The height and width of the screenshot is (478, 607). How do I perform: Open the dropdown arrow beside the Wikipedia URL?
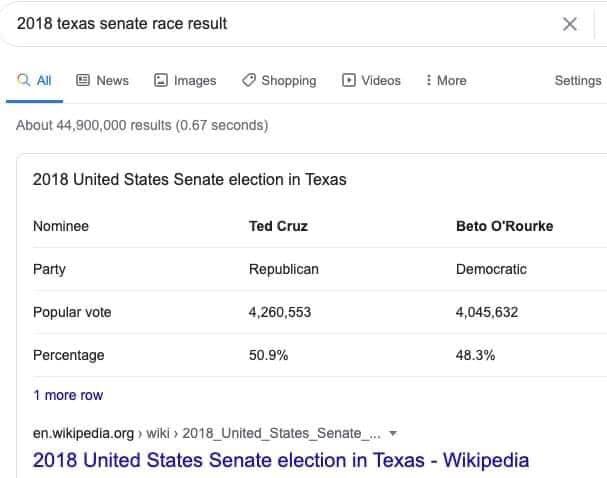coord(393,433)
